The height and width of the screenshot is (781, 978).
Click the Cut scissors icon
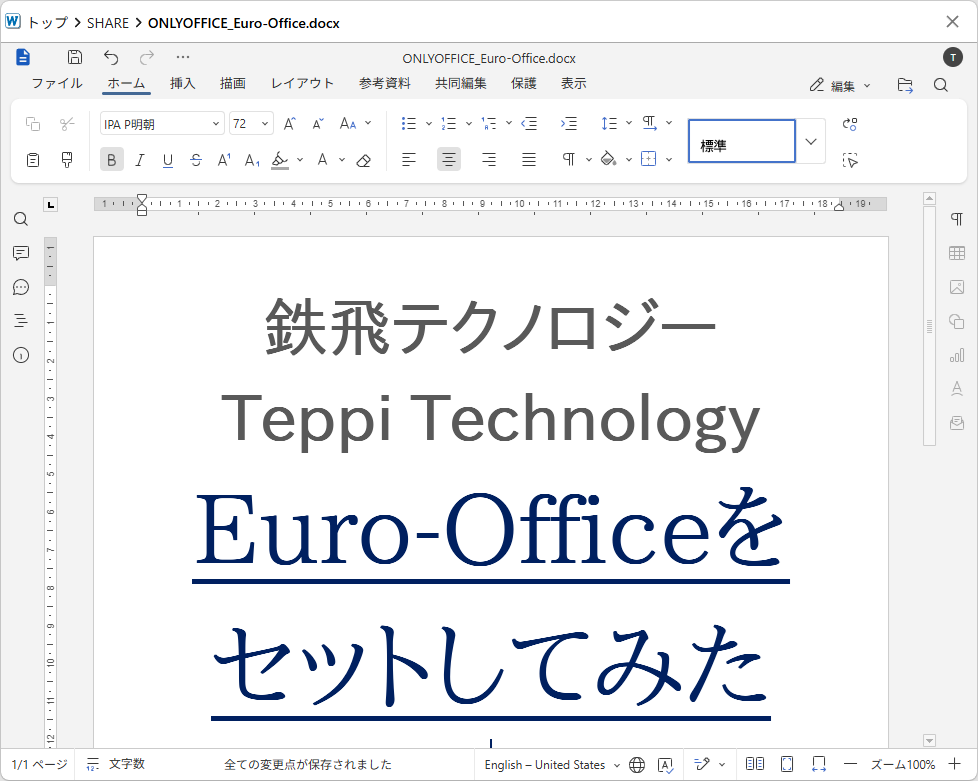coord(67,124)
